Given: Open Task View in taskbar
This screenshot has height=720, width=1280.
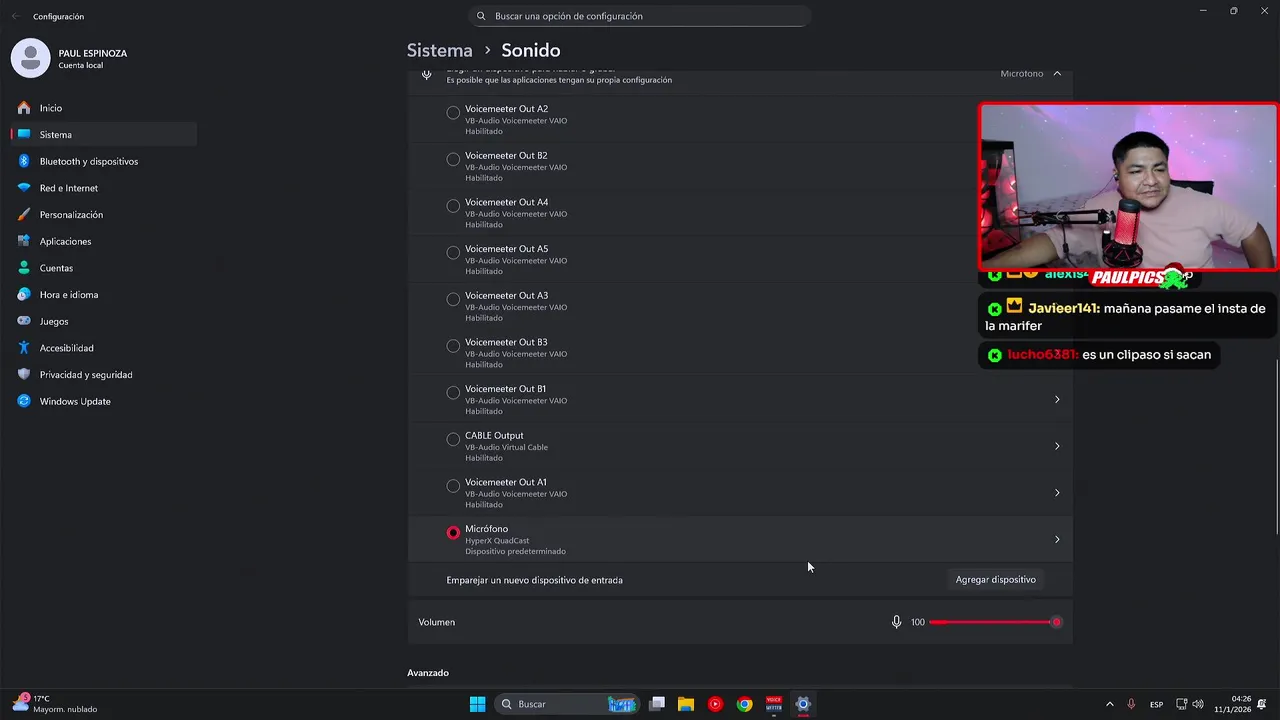Looking at the screenshot, I should tap(657, 704).
